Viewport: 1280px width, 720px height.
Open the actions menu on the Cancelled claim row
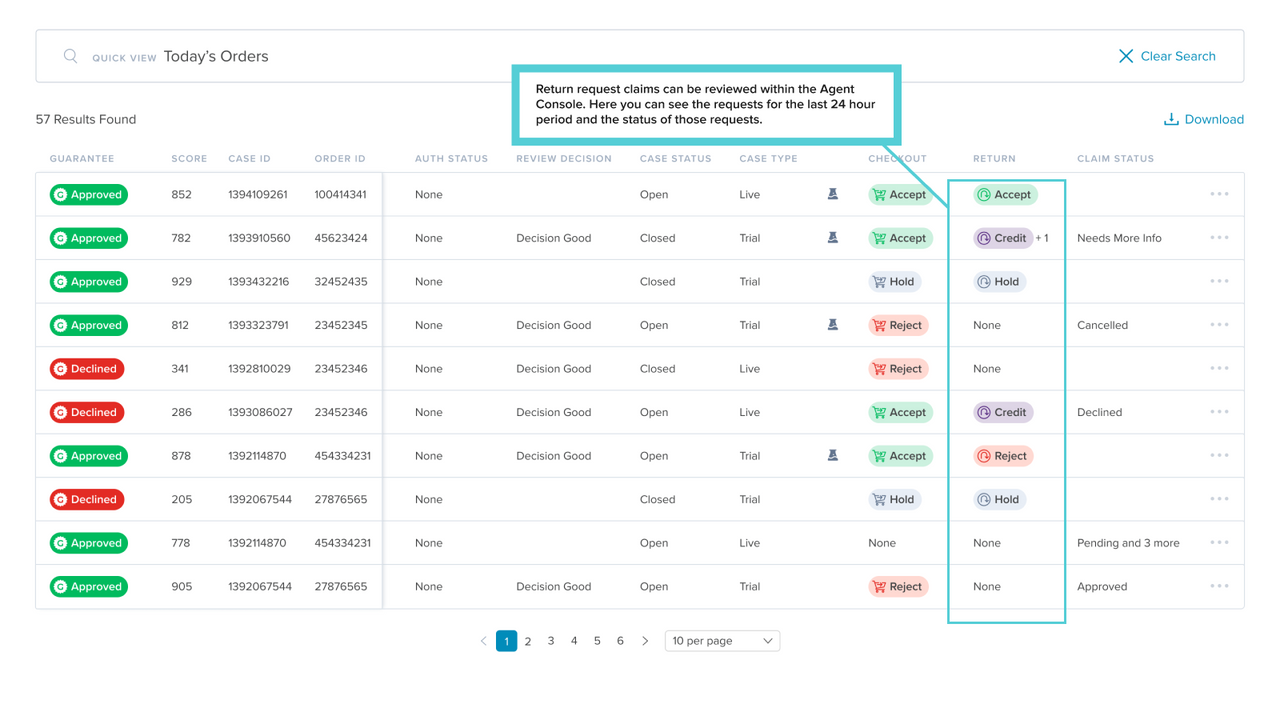(1219, 324)
